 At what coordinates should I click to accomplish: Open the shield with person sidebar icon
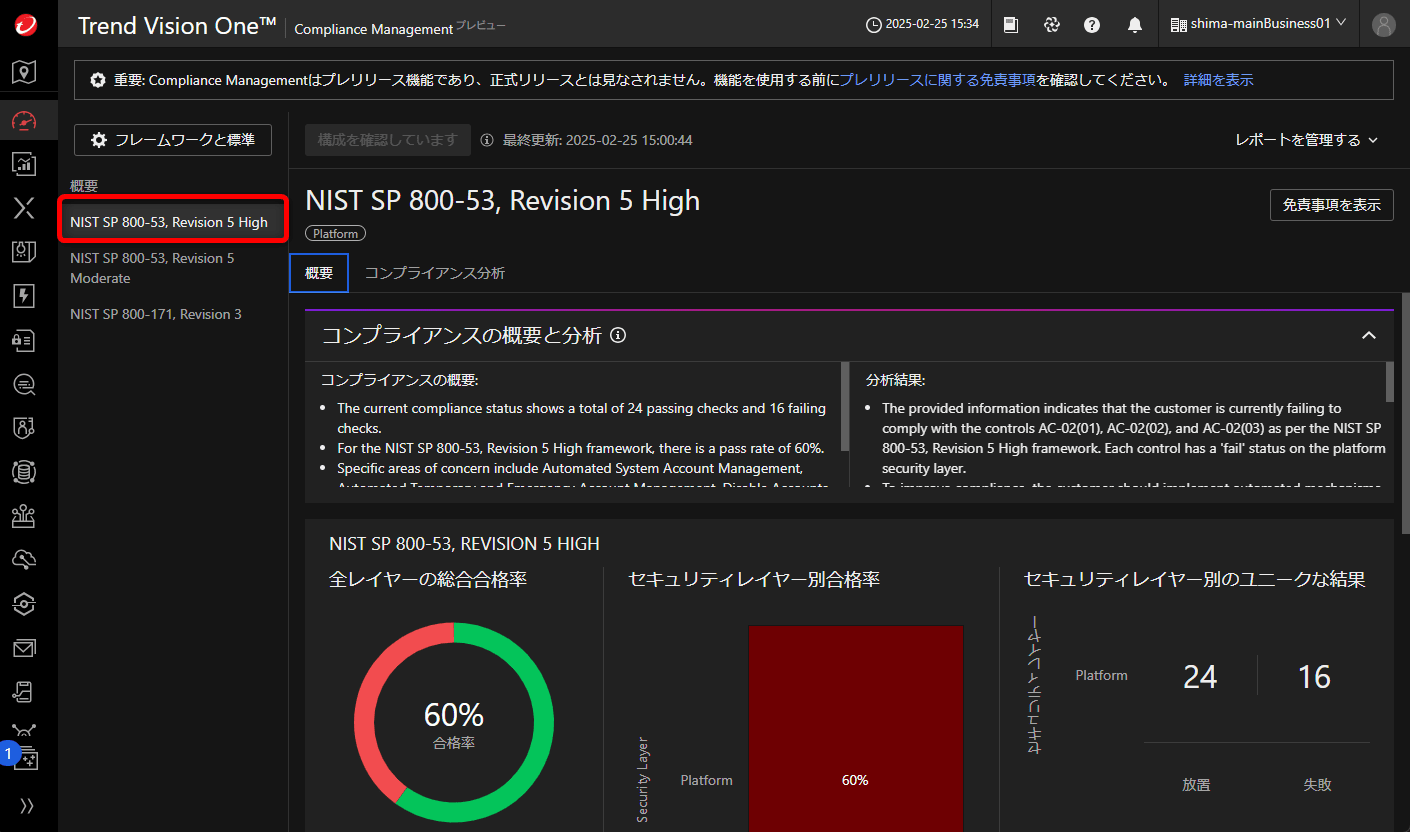pyautogui.click(x=24, y=428)
